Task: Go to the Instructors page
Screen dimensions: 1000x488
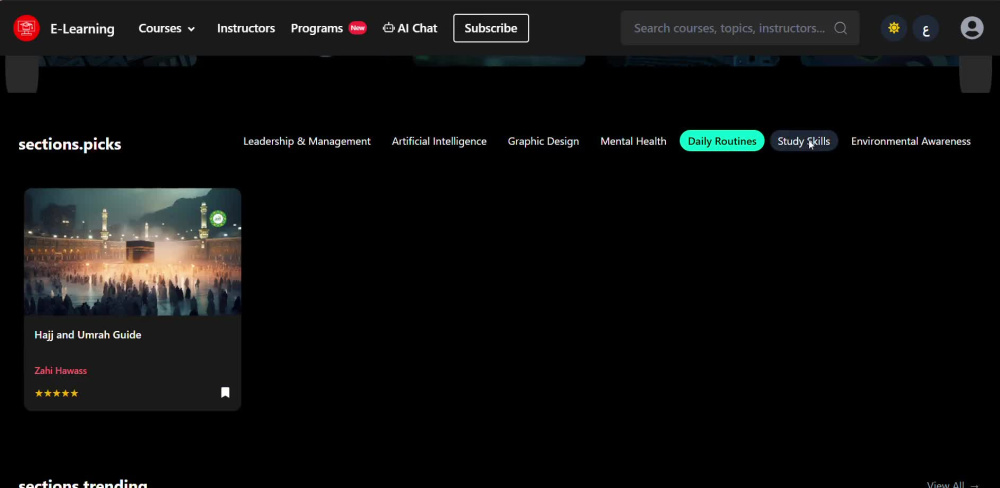Action: click(246, 28)
